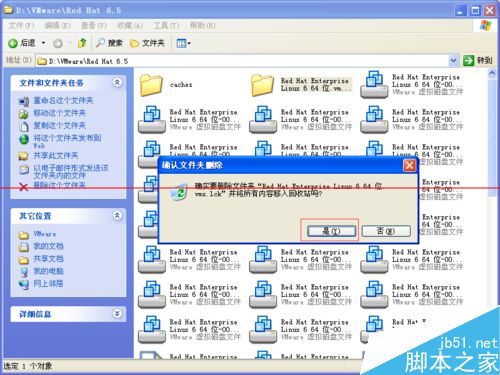Select the Red Hat Enterprise vmx.lck folder

coord(302,85)
